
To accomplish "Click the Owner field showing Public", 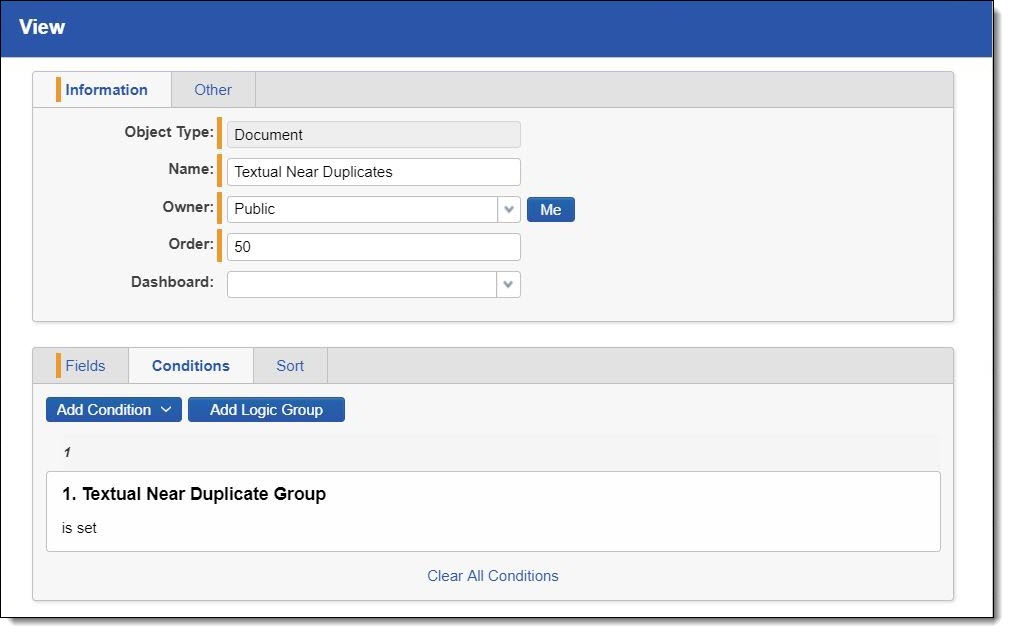I will (x=361, y=210).
